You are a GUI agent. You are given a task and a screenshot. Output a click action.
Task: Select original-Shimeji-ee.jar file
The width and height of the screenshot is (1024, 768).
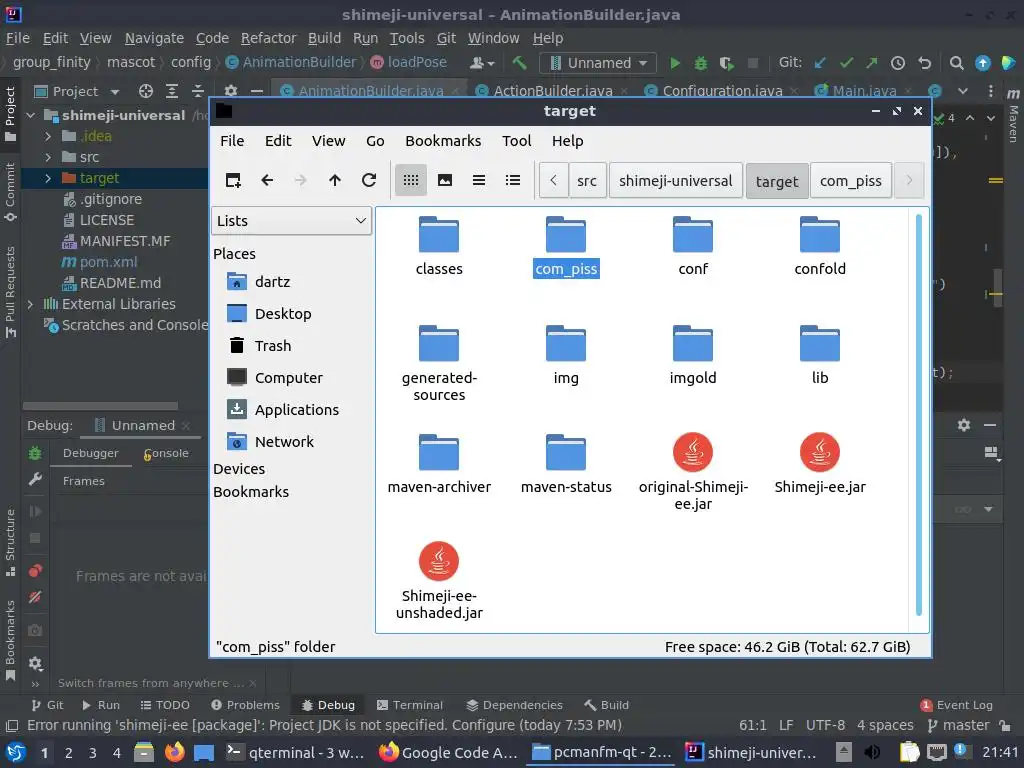pos(693,472)
